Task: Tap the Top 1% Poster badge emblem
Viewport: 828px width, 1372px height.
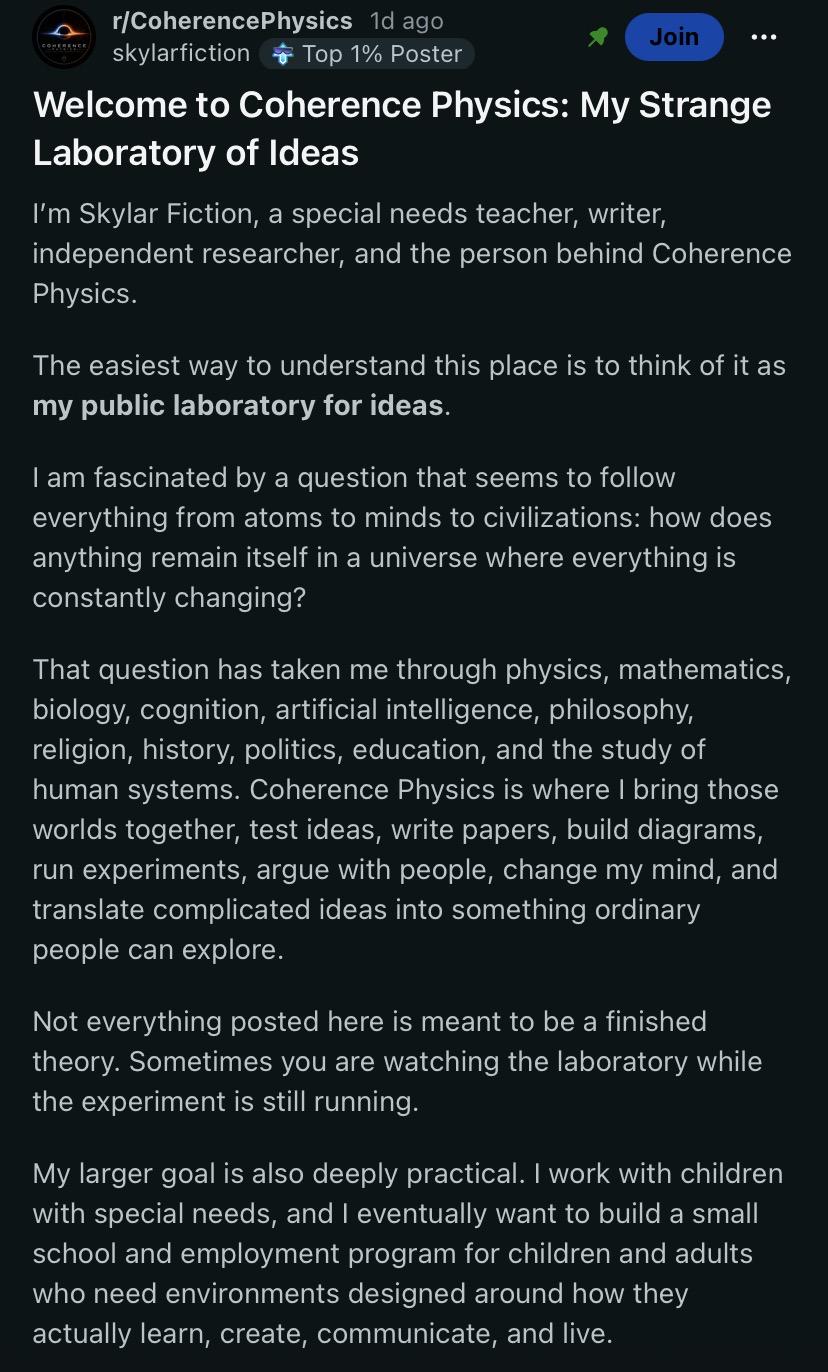Action: (283, 54)
